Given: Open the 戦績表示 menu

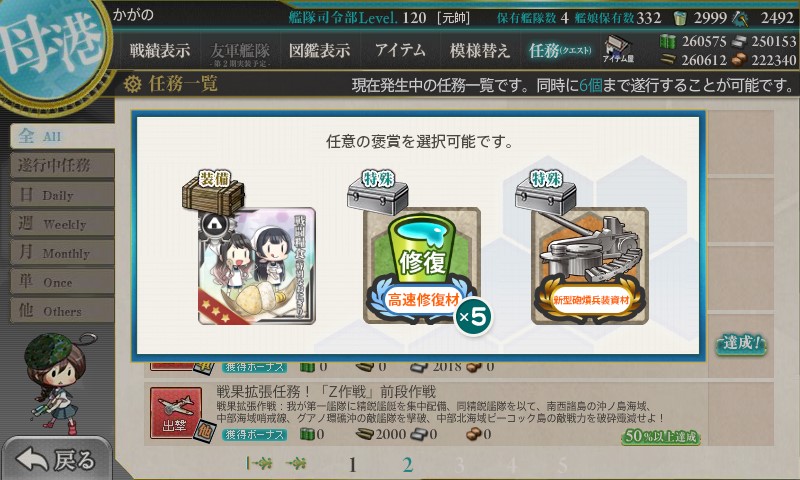Looking at the screenshot, I should pos(159,50).
